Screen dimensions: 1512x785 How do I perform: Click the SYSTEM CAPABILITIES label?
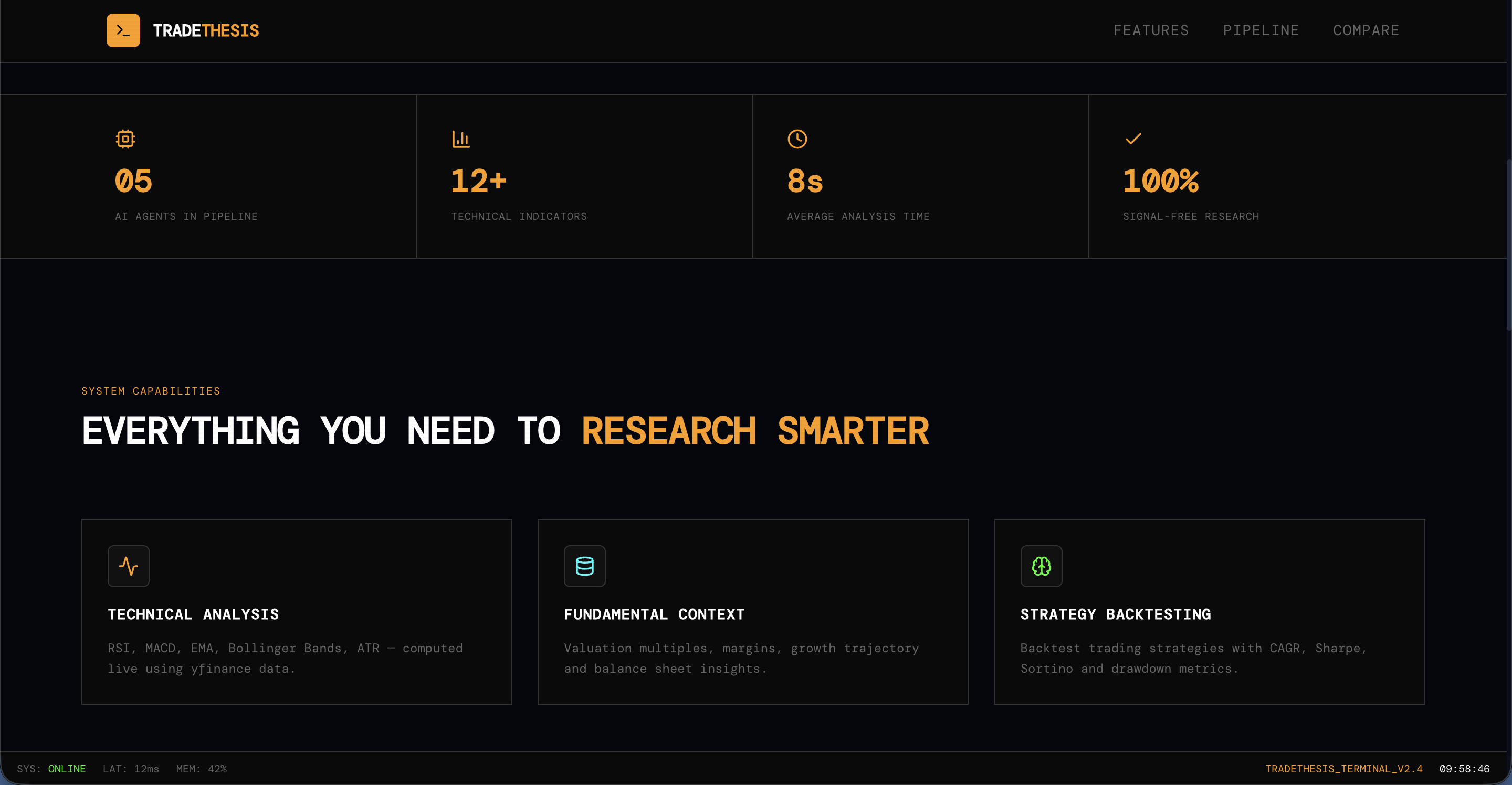(151, 390)
